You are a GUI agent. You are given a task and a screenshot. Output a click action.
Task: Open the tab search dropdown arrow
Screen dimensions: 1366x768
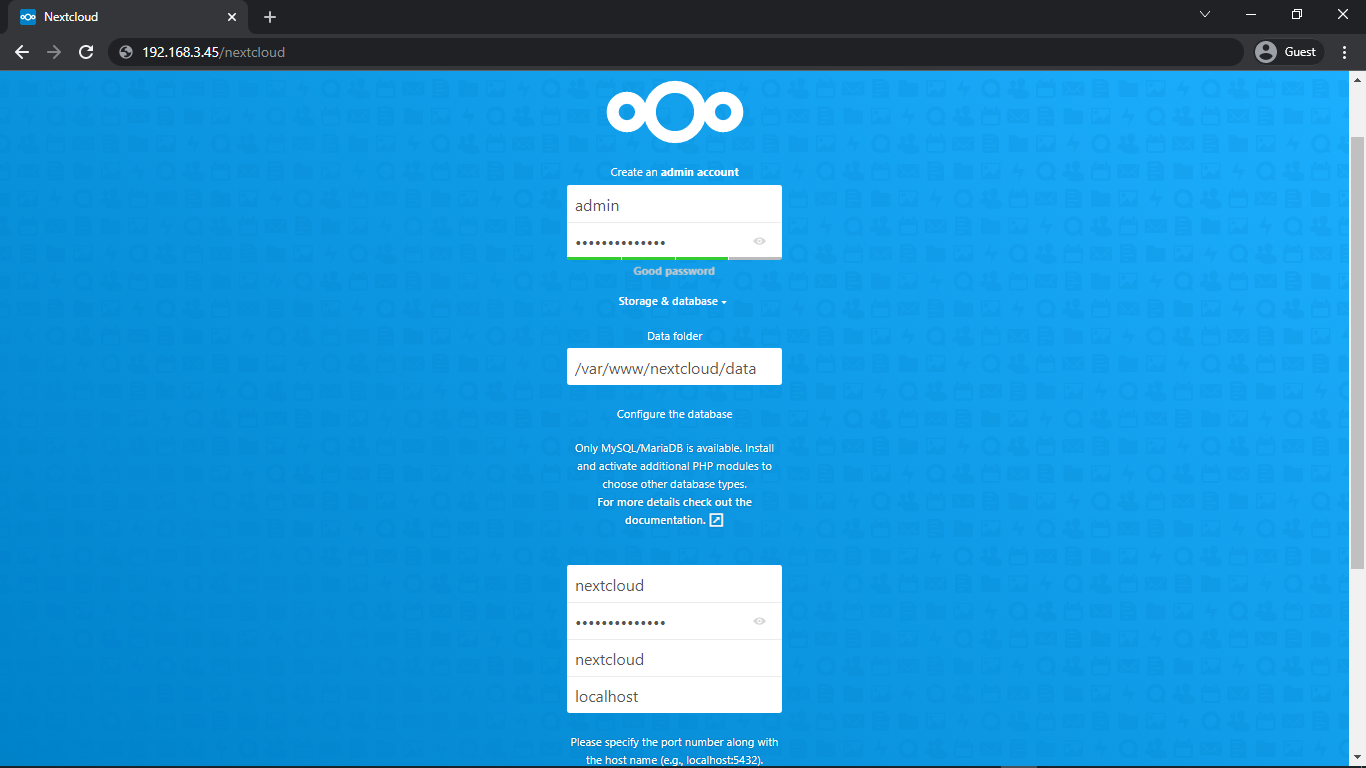(x=1205, y=15)
